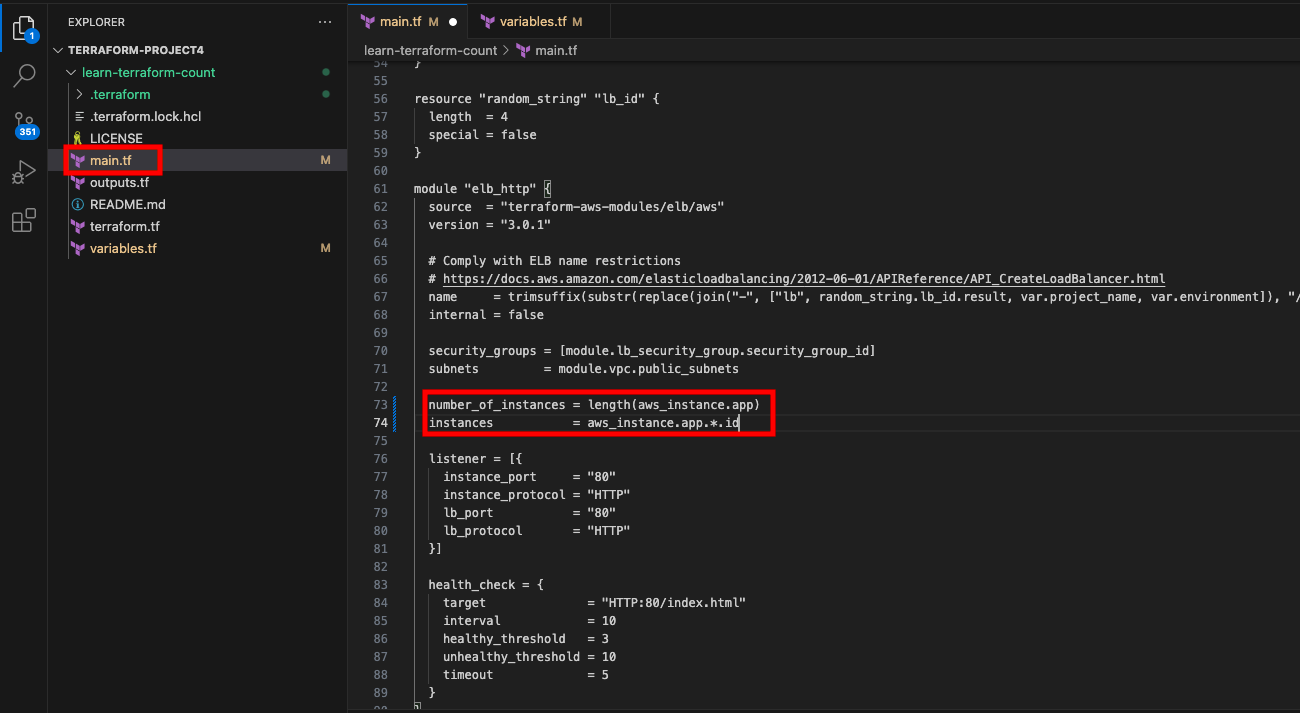Click the source terraform-aws-modules/elb/aws line
This screenshot has height=713, width=1300.
(x=576, y=207)
